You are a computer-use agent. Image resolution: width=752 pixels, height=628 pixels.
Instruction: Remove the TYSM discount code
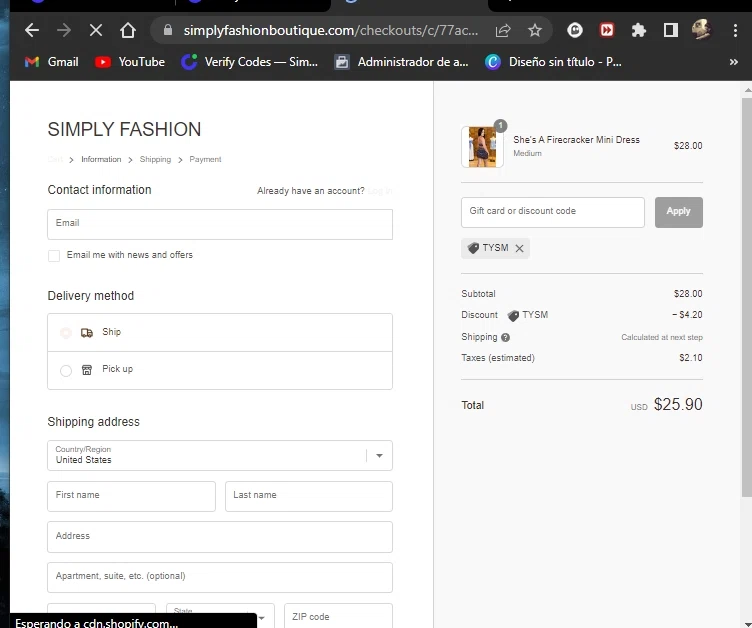point(519,249)
